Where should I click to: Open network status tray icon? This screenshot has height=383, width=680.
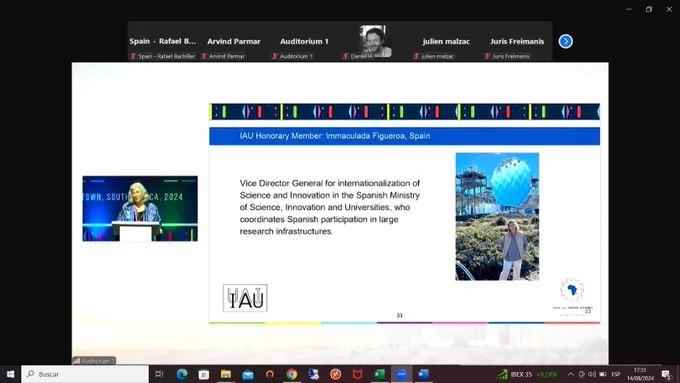[x=582, y=374]
